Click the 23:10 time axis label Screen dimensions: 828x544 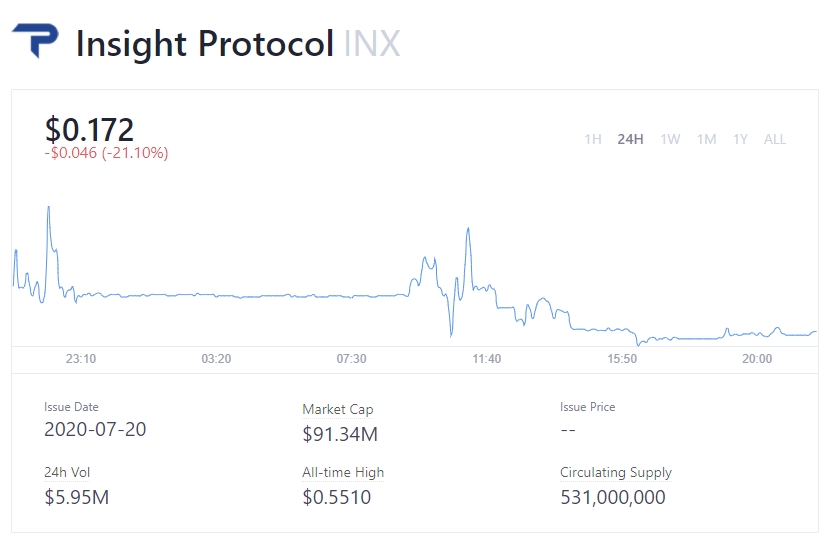(81, 358)
